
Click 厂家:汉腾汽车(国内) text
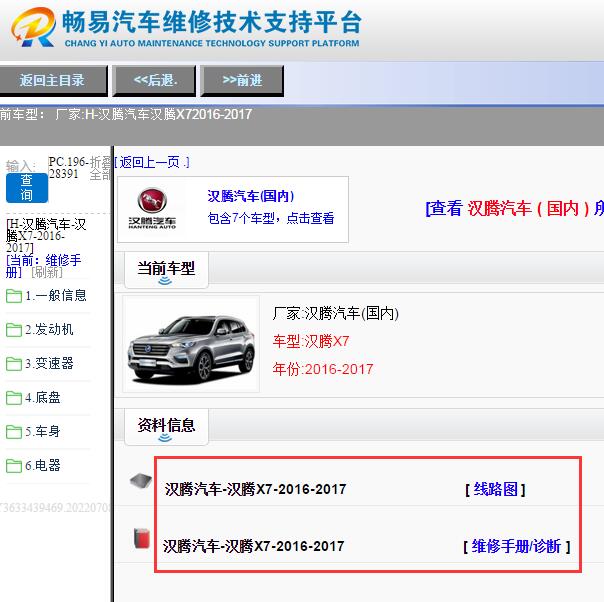336,313
